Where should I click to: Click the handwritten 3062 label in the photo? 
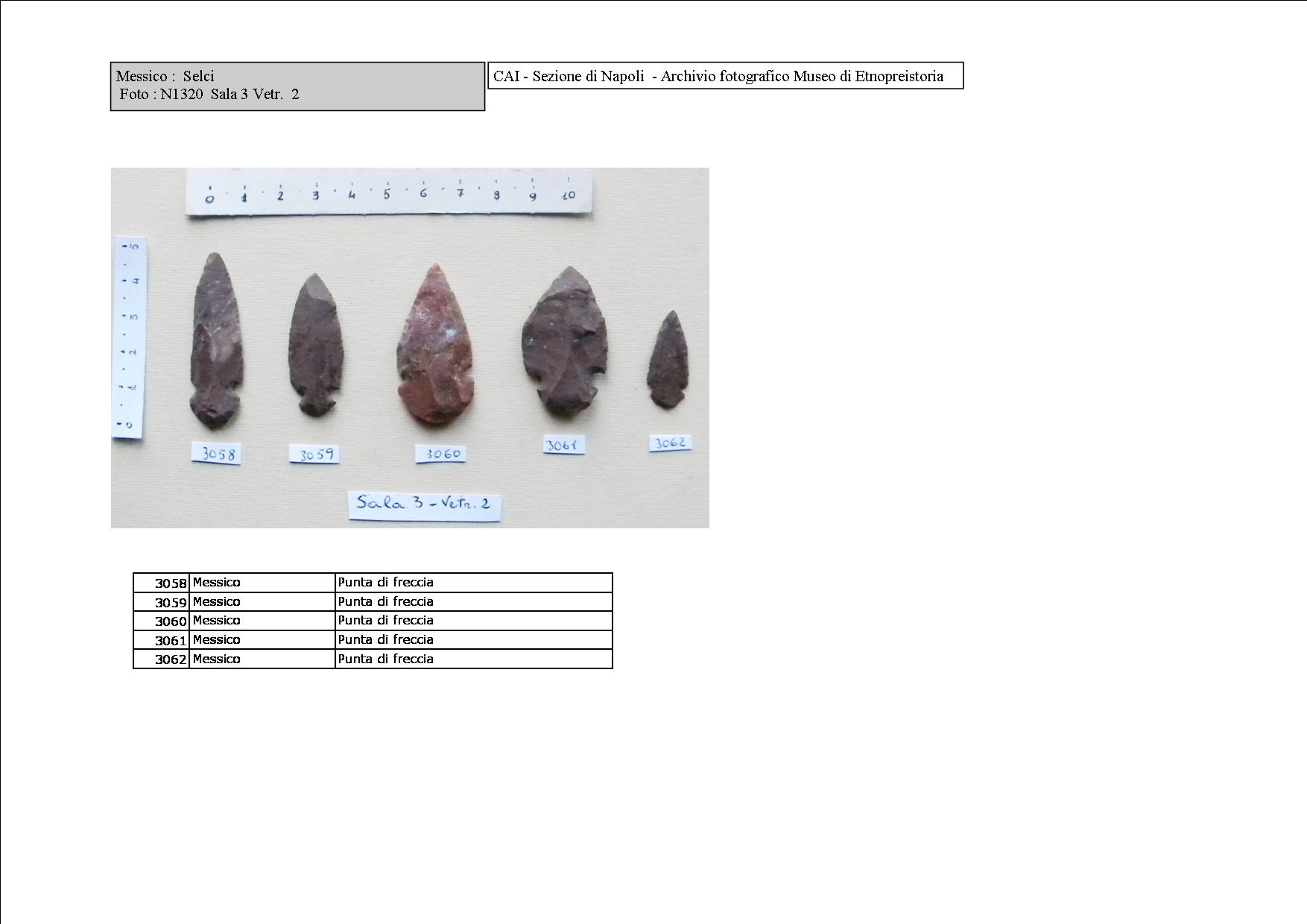(669, 443)
